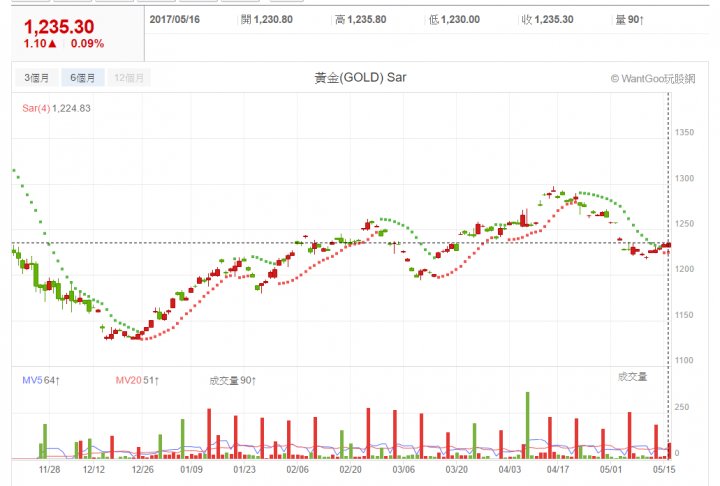Viewport: 720px width, 486px height.
Task: Click the 1250 price axis label
Action: [684, 224]
